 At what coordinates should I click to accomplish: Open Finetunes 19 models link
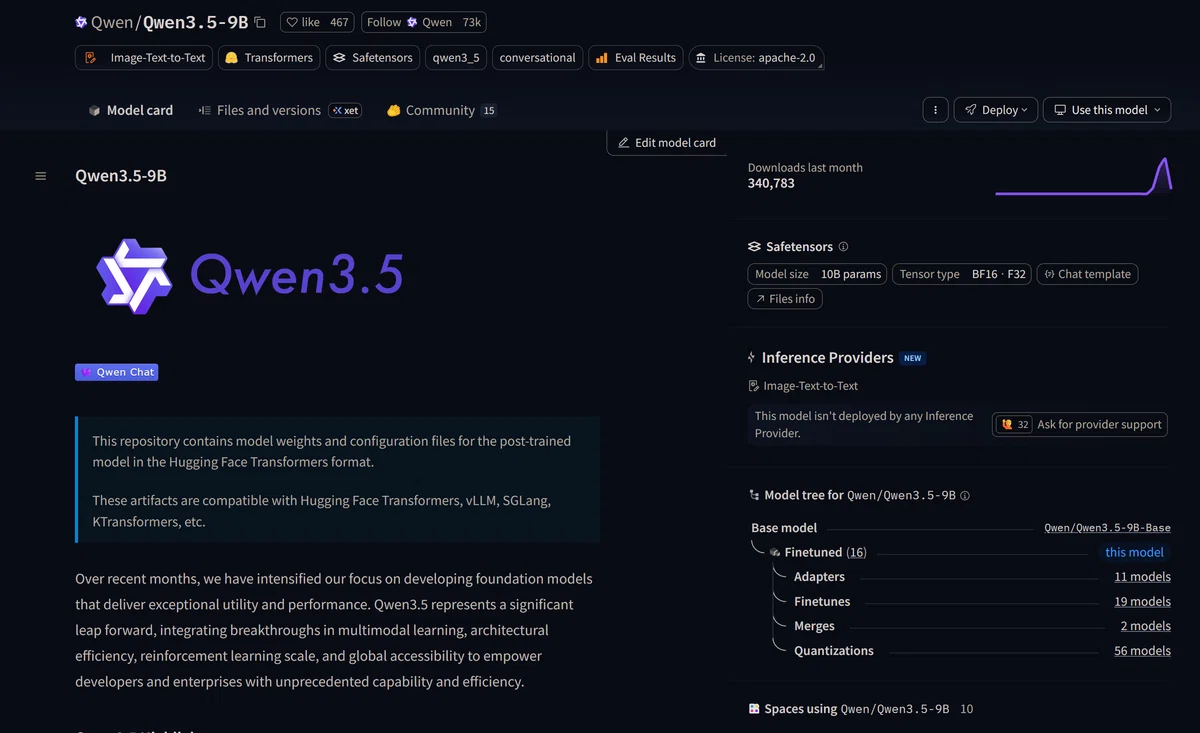tap(1142, 602)
